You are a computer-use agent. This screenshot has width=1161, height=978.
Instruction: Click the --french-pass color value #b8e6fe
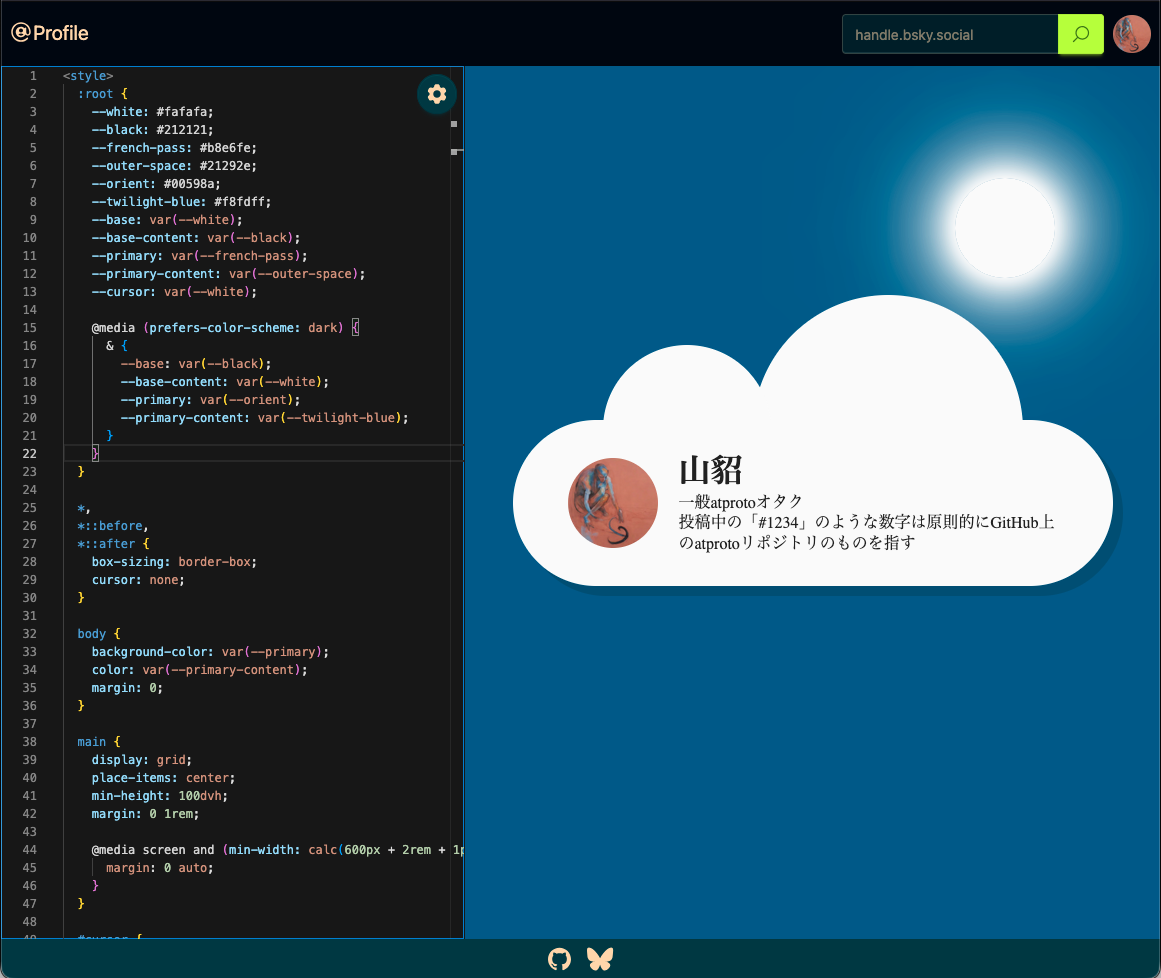tap(228, 148)
